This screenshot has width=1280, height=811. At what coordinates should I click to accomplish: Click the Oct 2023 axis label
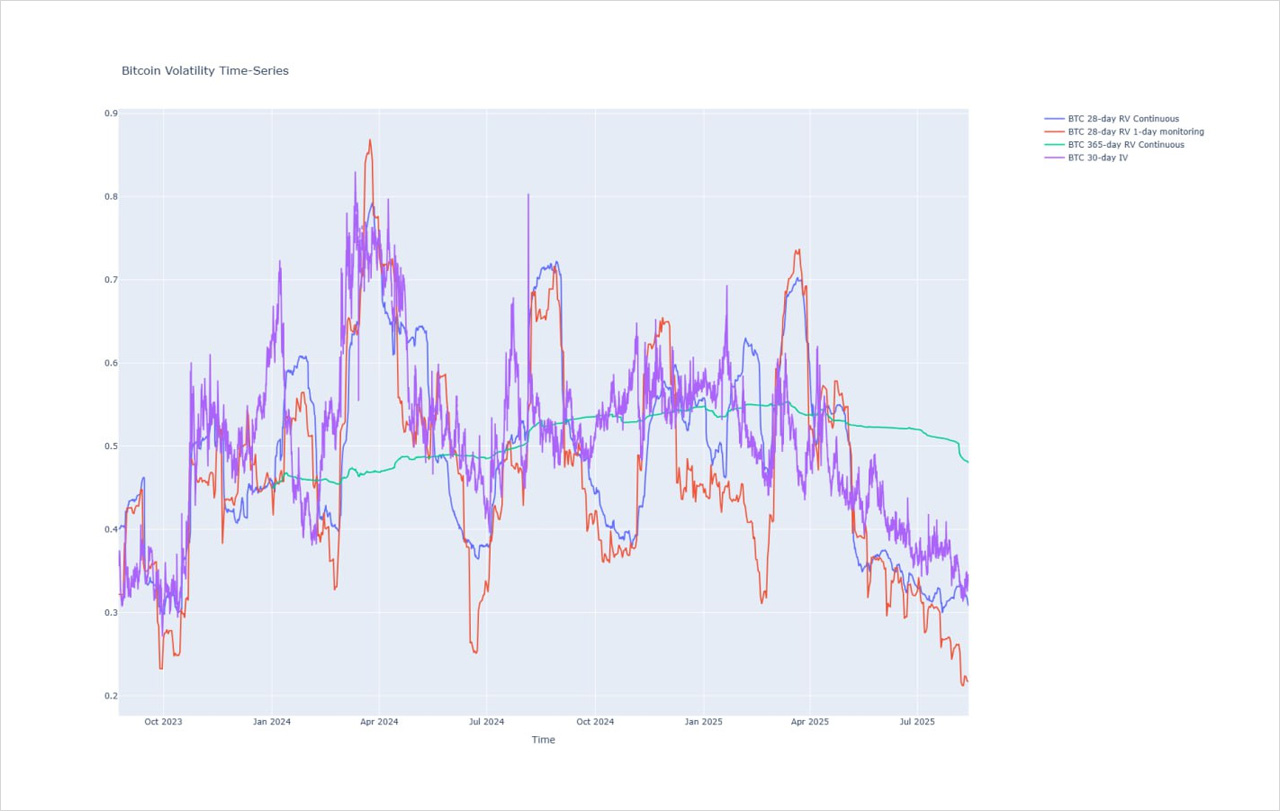click(x=162, y=721)
